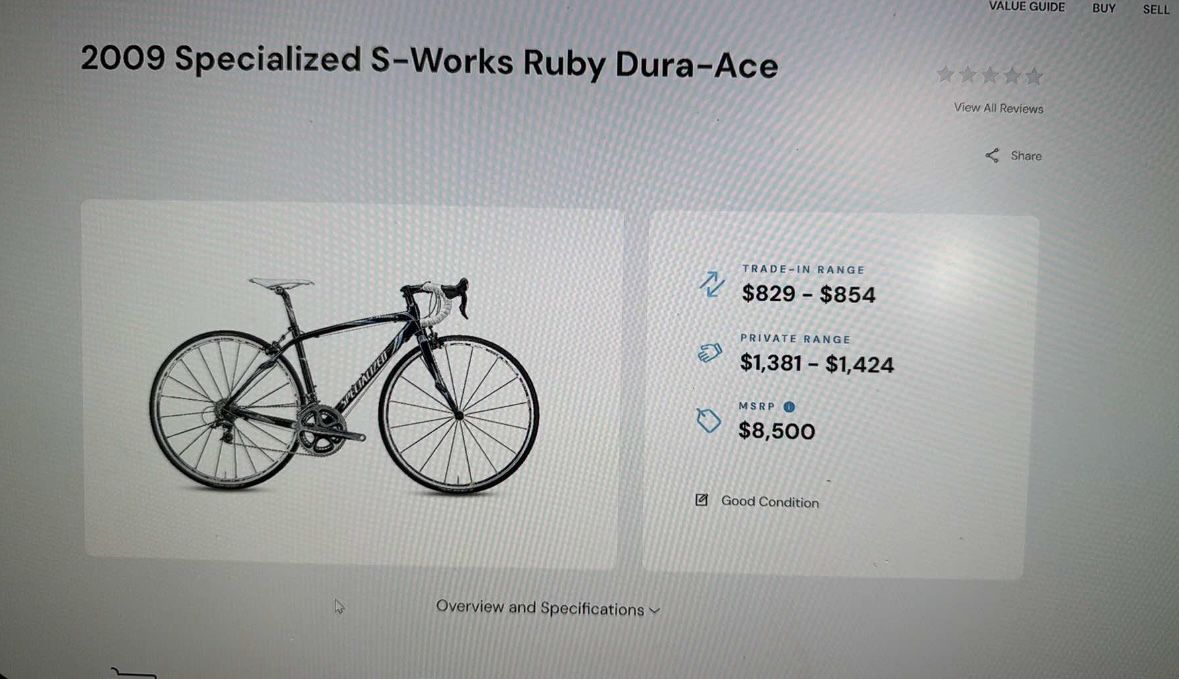Image resolution: width=1179 pixels, height=679 pixels.
Task: Go to the BUY menu item
Action: (1104, 8)
